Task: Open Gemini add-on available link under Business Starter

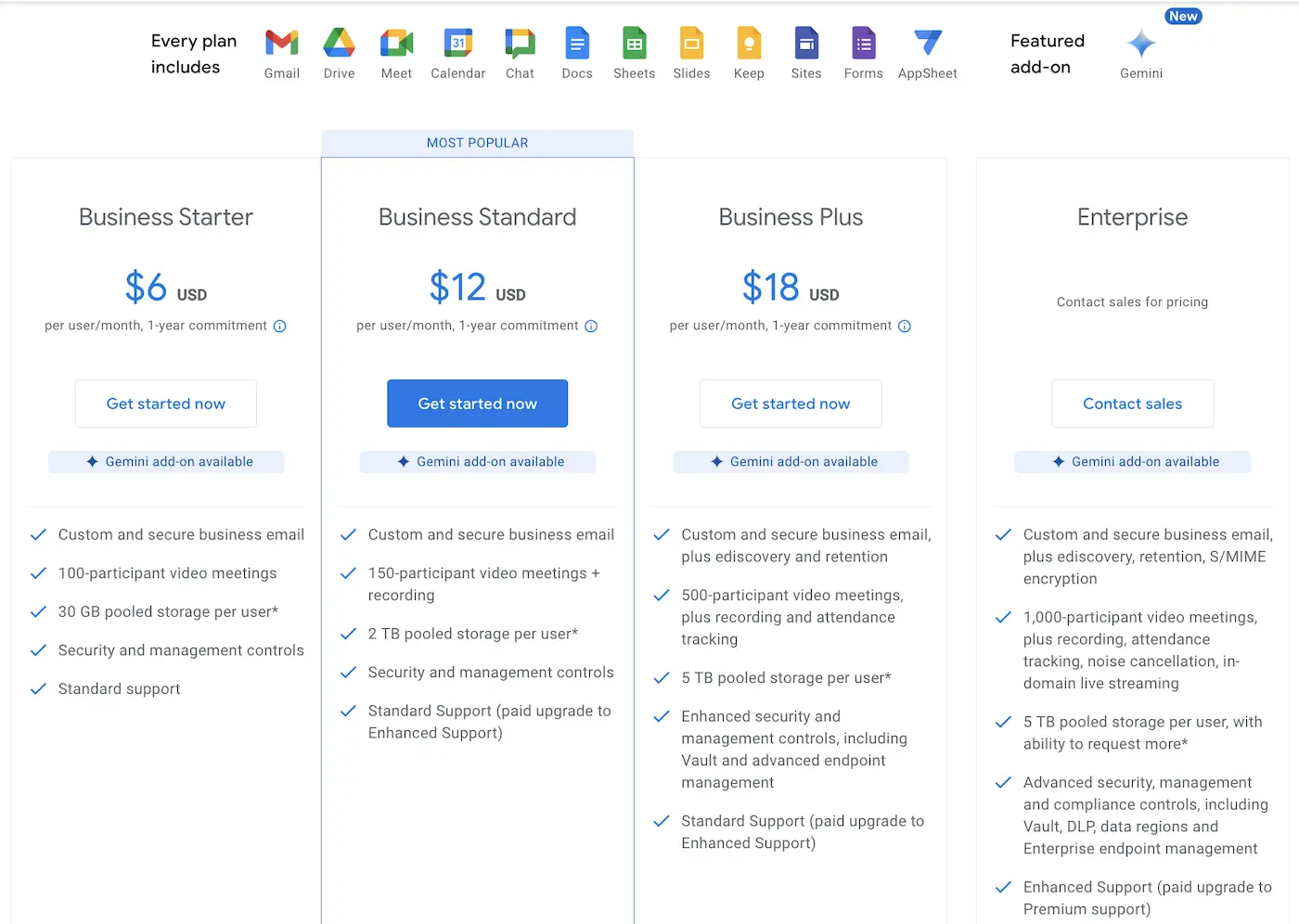Action: [x=165, y=461]
